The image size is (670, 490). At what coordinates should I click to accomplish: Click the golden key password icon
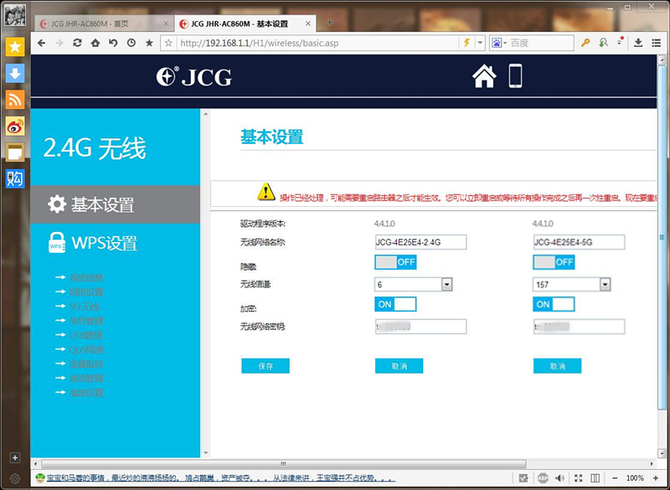[585, 43]
